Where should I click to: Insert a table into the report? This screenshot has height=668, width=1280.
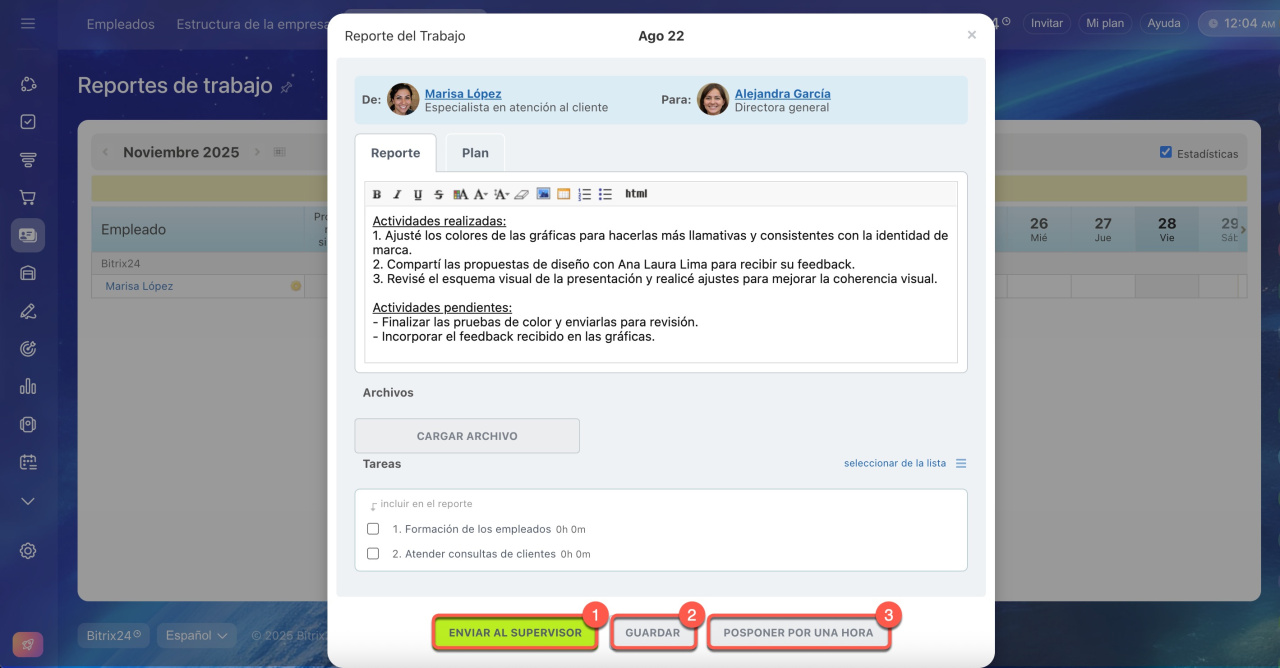[564, 194]
